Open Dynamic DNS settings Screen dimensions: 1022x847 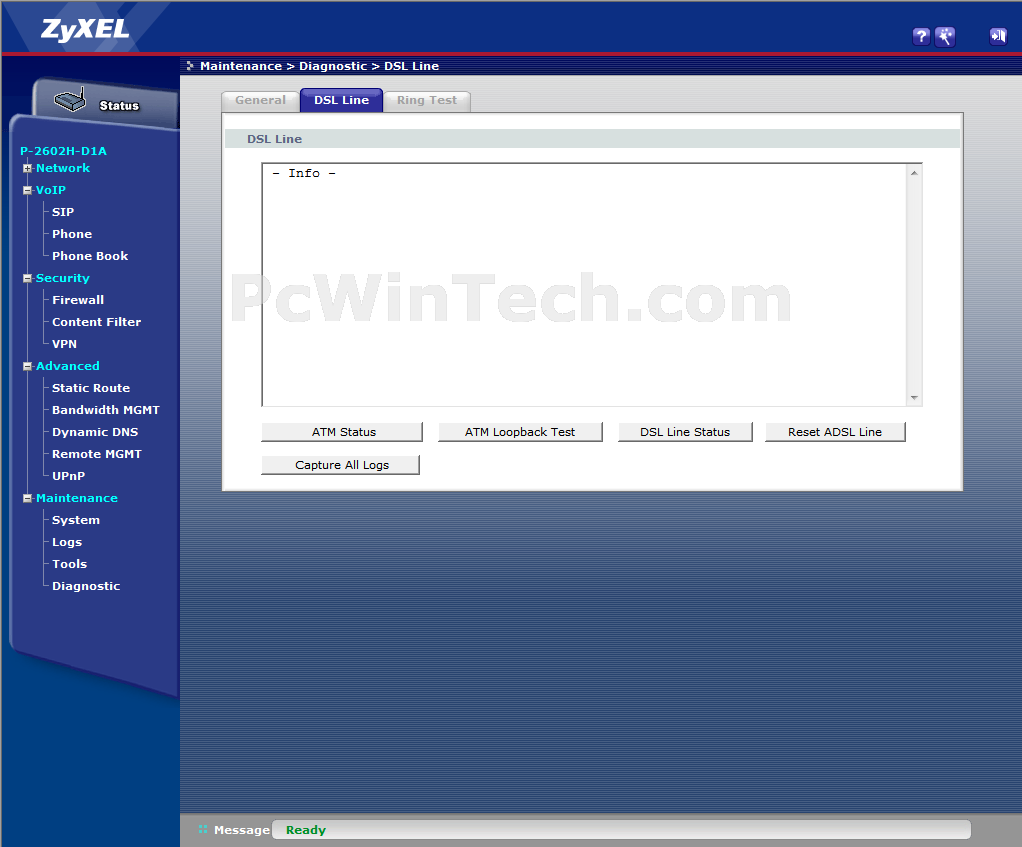point(95,432)
